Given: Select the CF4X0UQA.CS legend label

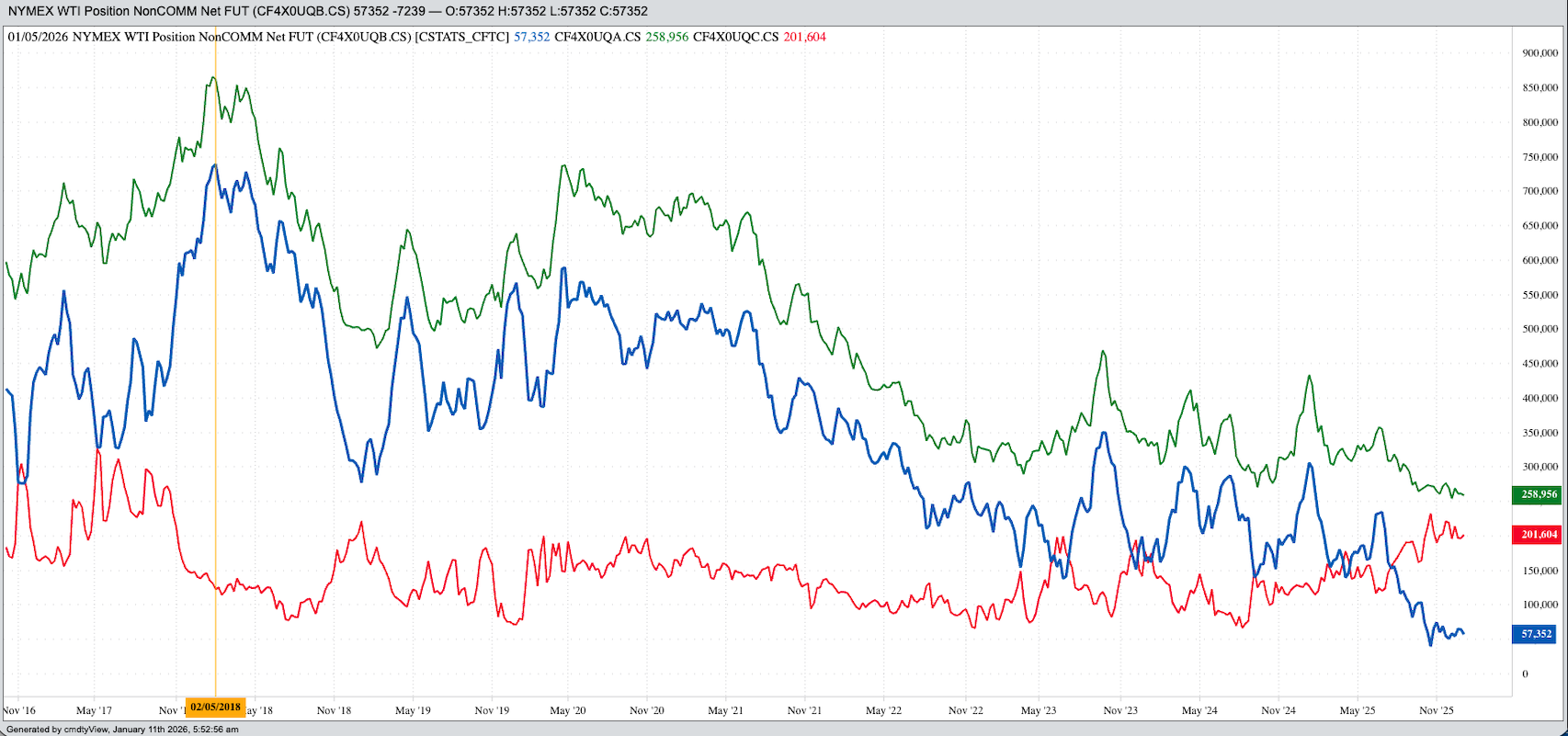Looking at the screenshot, I should tap(597, 38).
